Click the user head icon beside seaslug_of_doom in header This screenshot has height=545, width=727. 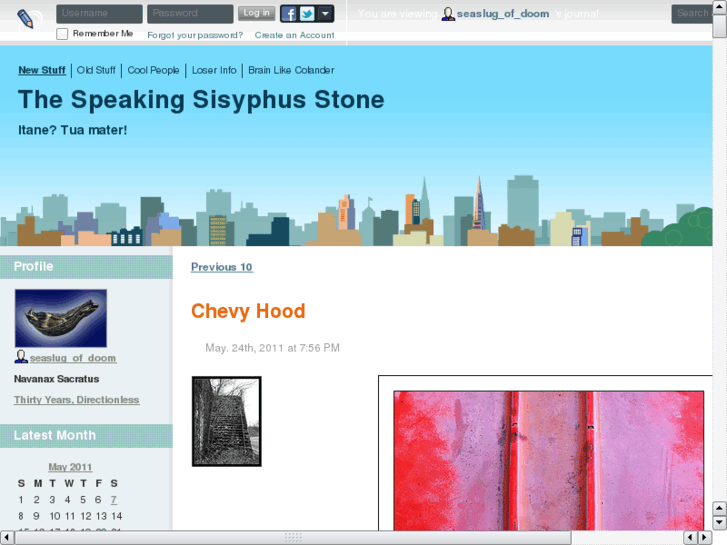pos(447,14)
